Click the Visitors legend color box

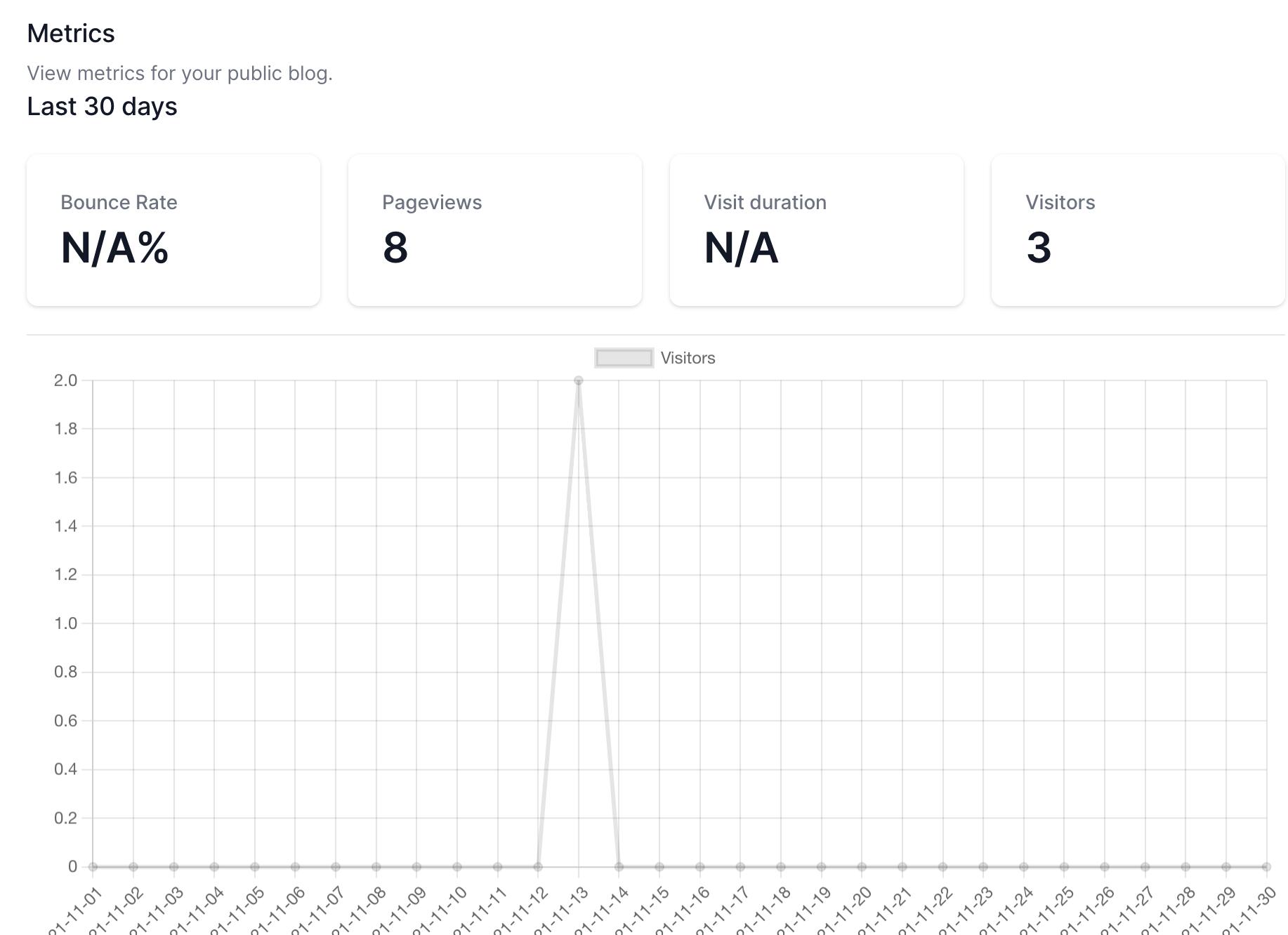point(624,358)
